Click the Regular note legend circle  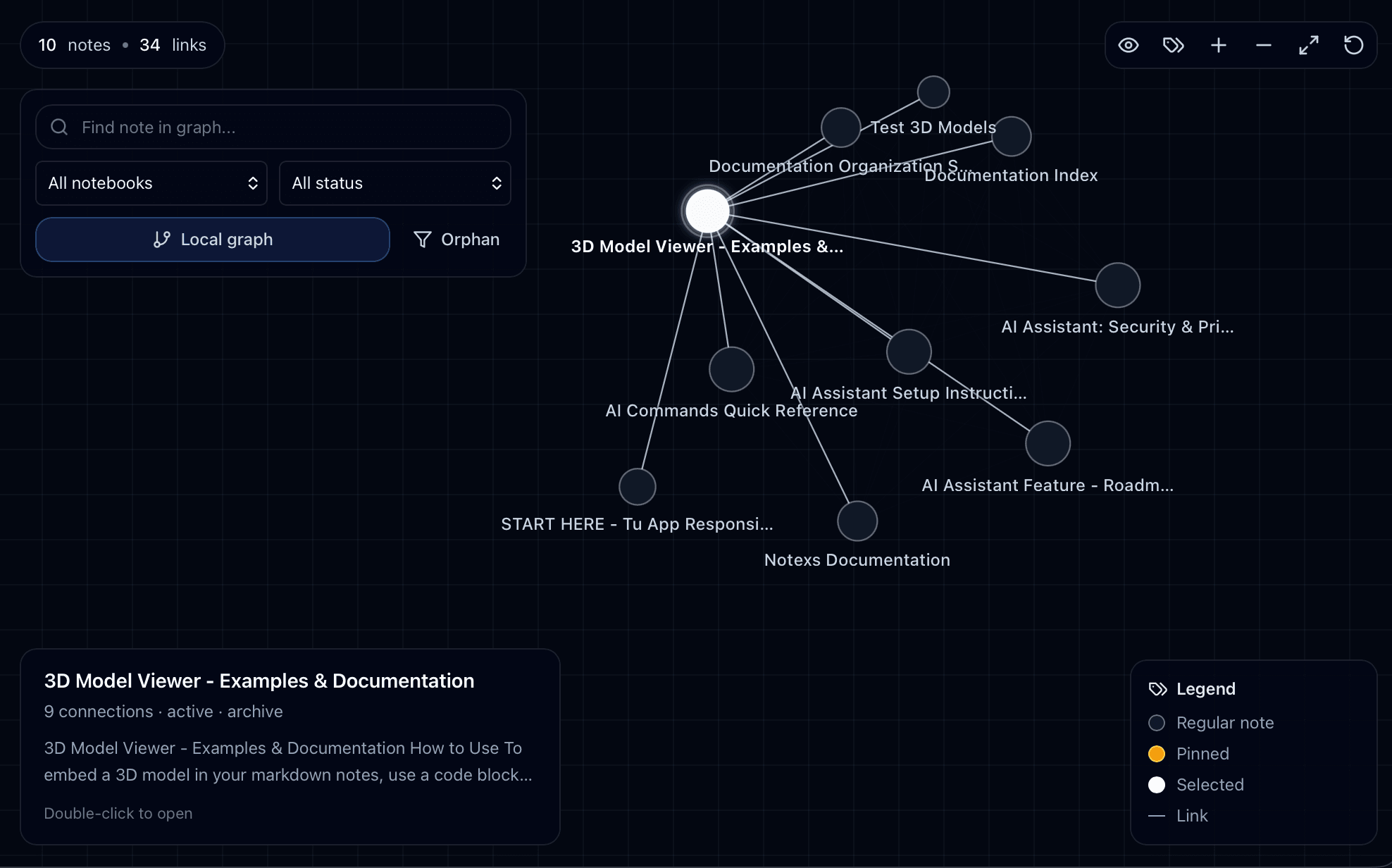tap(1157, 723)
